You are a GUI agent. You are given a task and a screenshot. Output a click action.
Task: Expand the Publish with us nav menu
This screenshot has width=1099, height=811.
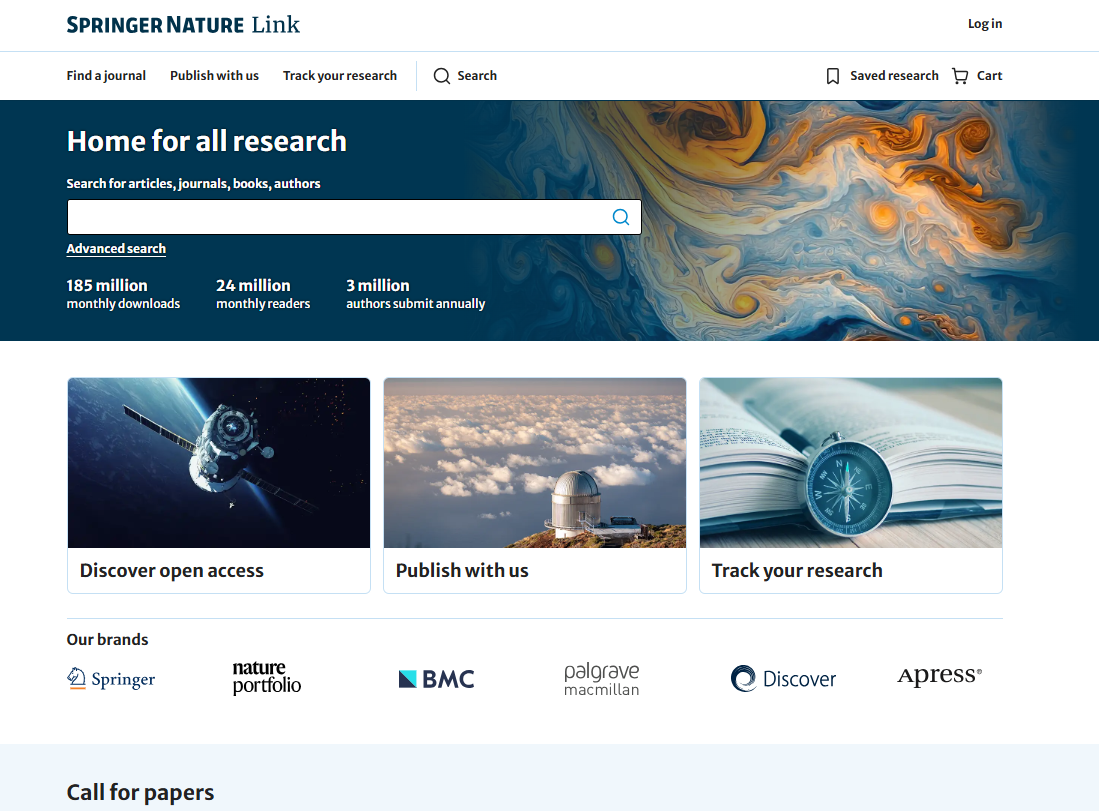click(x=214, y=76)
